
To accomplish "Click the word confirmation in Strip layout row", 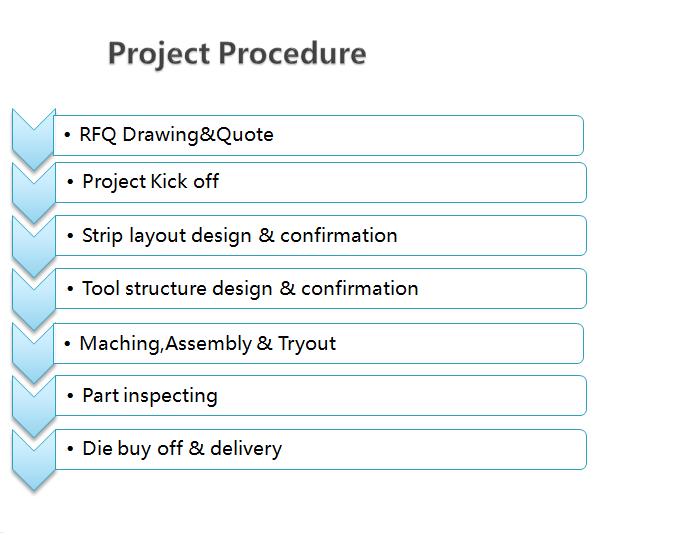I will point(339,236).
